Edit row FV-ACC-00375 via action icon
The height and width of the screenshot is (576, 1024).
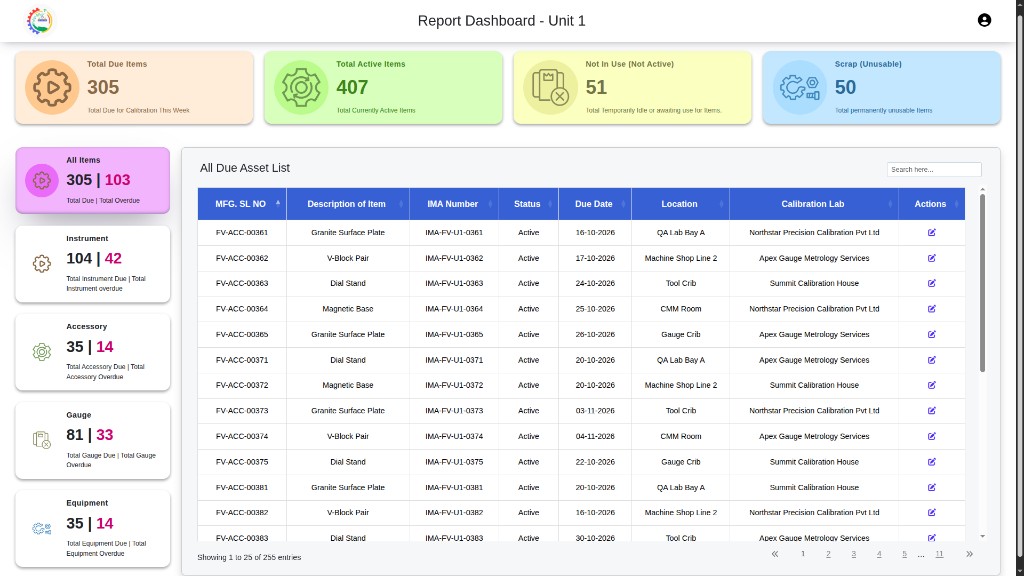pos(932,462)
